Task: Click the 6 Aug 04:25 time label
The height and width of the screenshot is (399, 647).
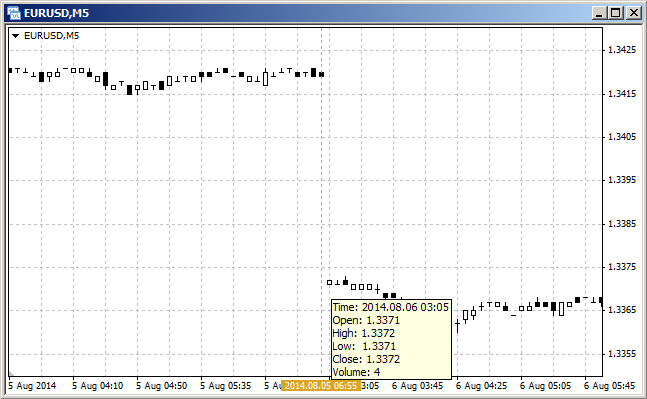Action: coord(481,386)
